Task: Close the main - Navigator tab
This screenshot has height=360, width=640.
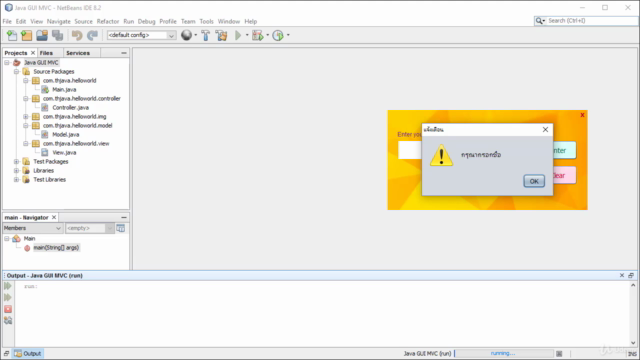Action: click(54, 218)
